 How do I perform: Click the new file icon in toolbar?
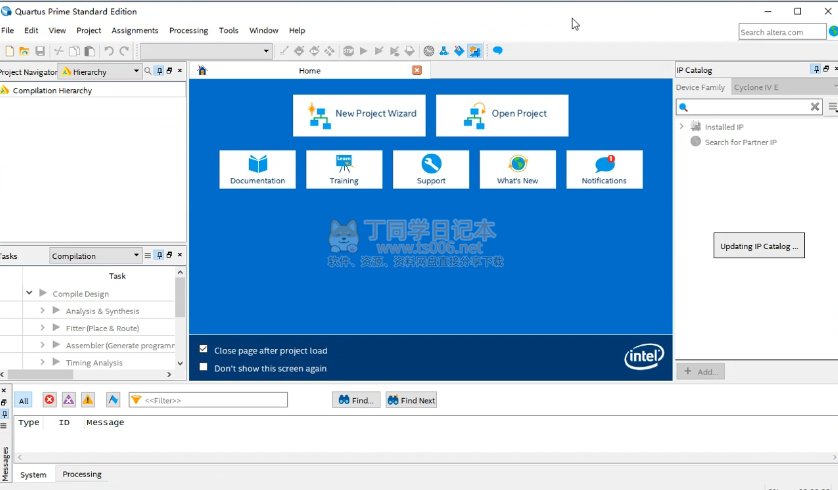10,51
